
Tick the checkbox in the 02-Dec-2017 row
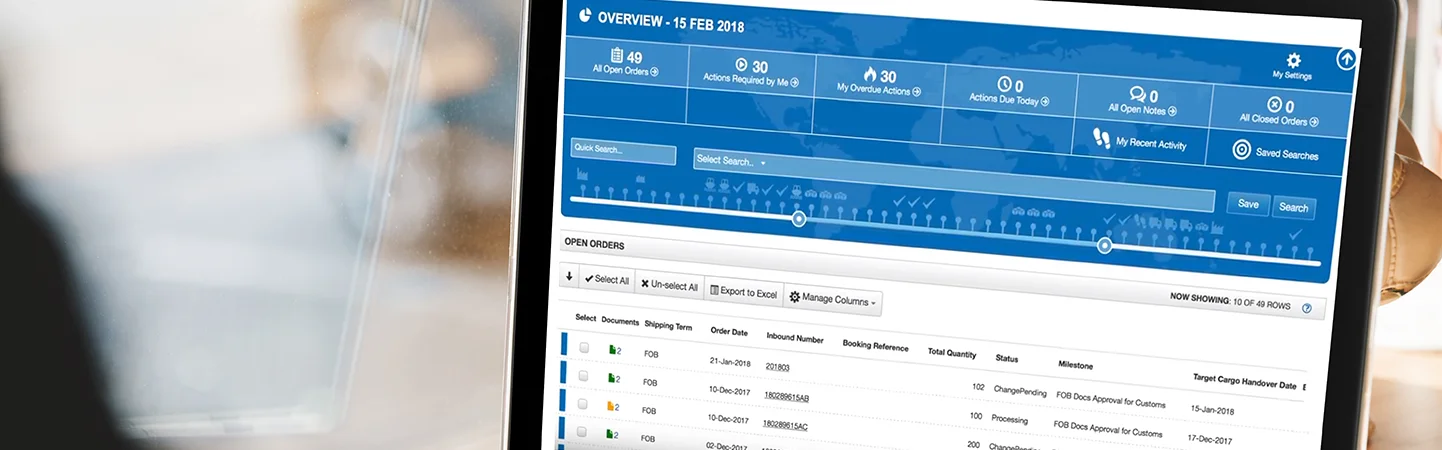(582, 431)
